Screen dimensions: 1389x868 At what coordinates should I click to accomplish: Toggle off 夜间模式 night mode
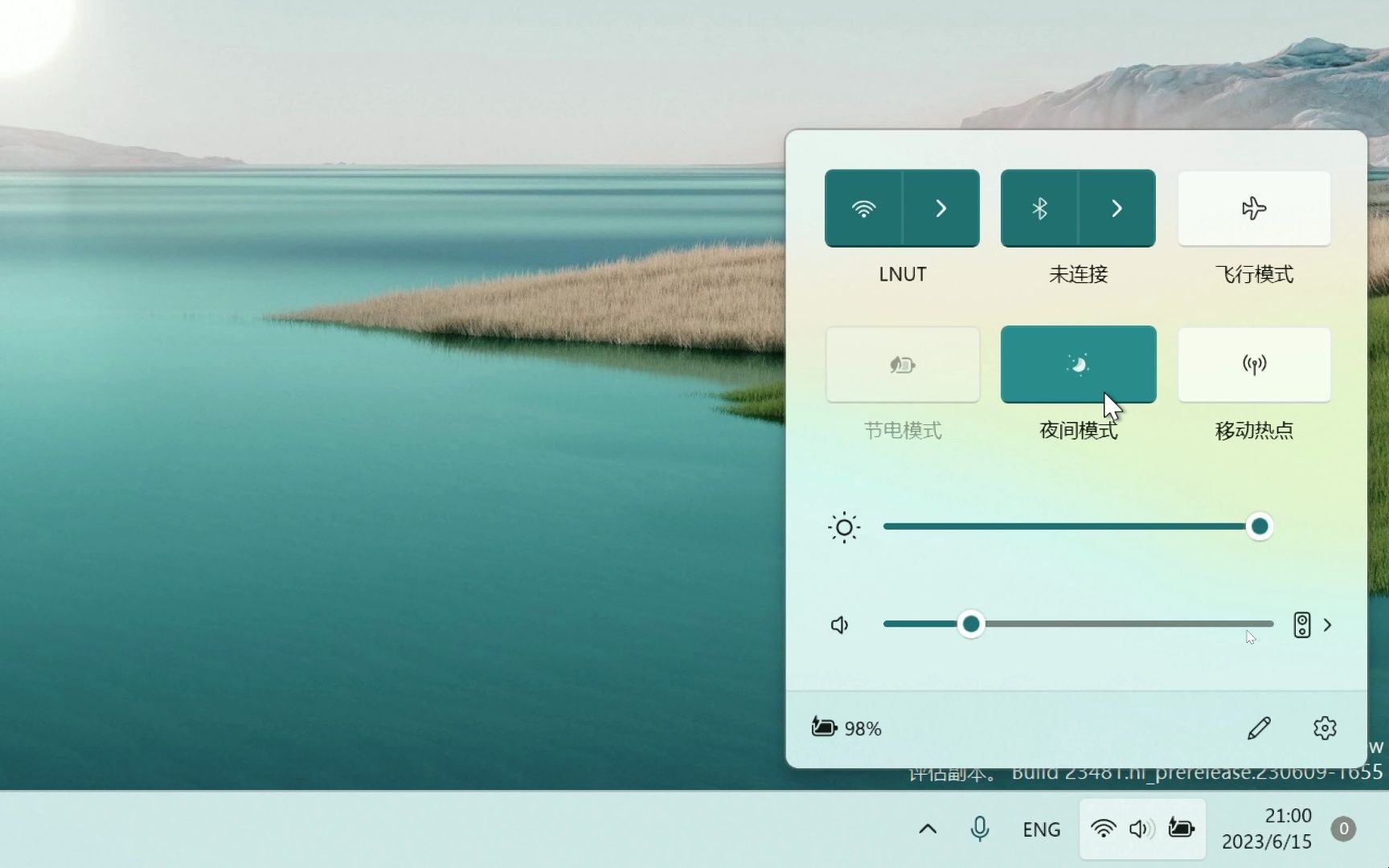click(x=1077, y=364)
